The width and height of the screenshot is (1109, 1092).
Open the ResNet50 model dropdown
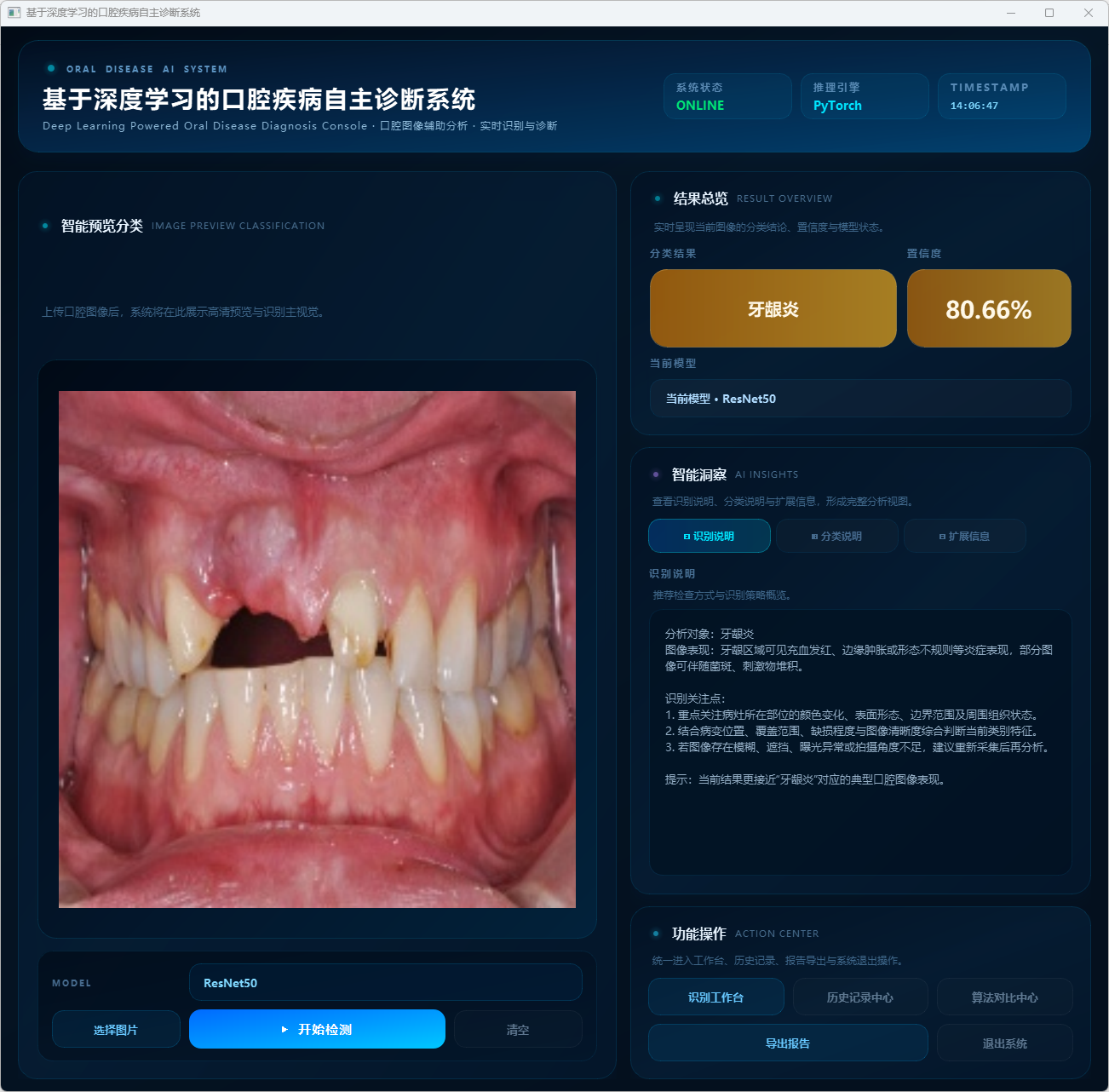[385, 983]
